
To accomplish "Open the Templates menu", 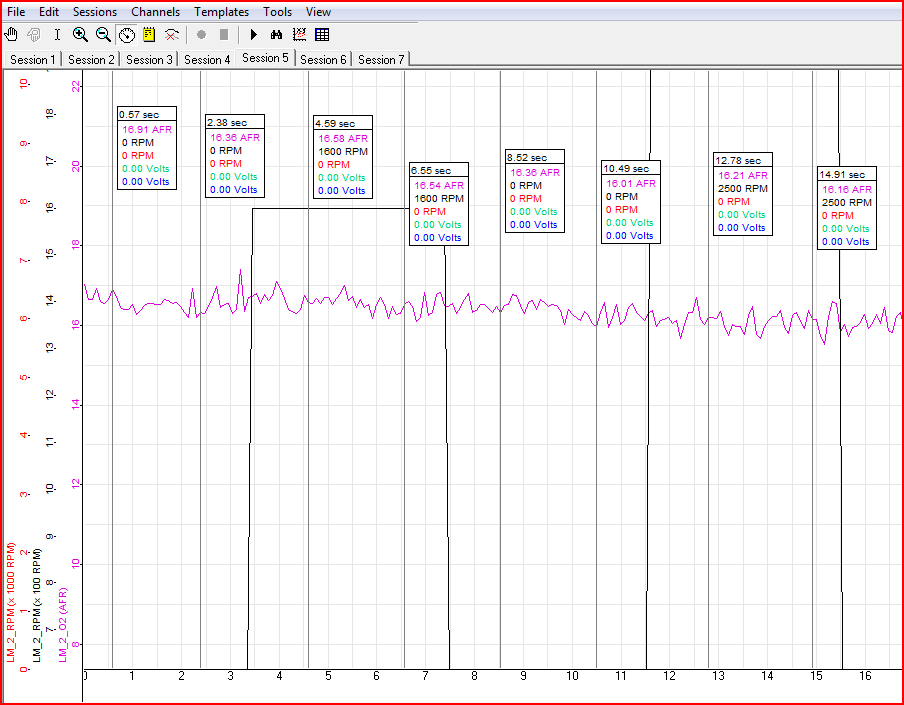I will pyautogui.click(x=221, y=12).
